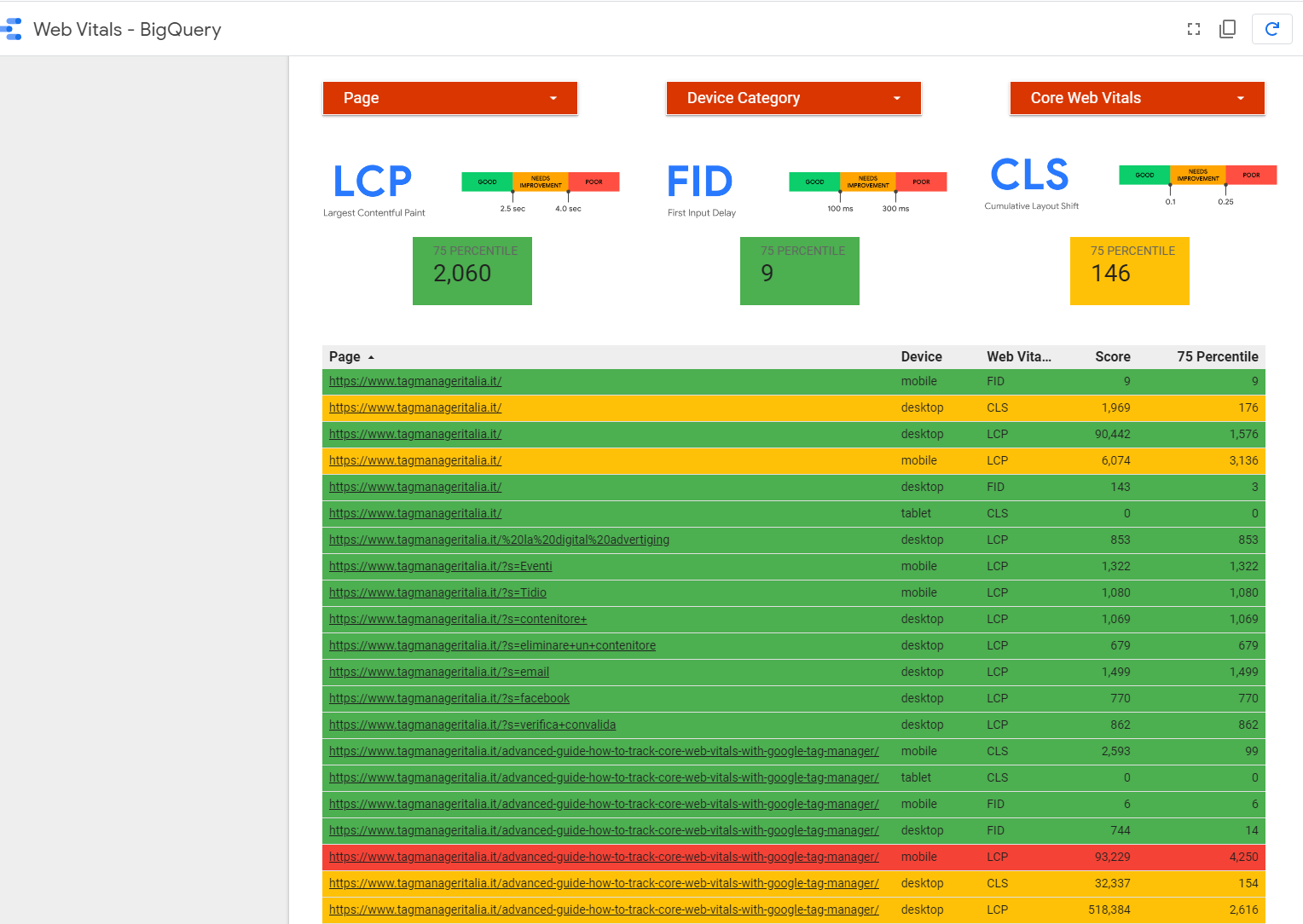Open the core-web-vitals guide page link
This screenshot has width=1303, height=924.
click(604, 751)
